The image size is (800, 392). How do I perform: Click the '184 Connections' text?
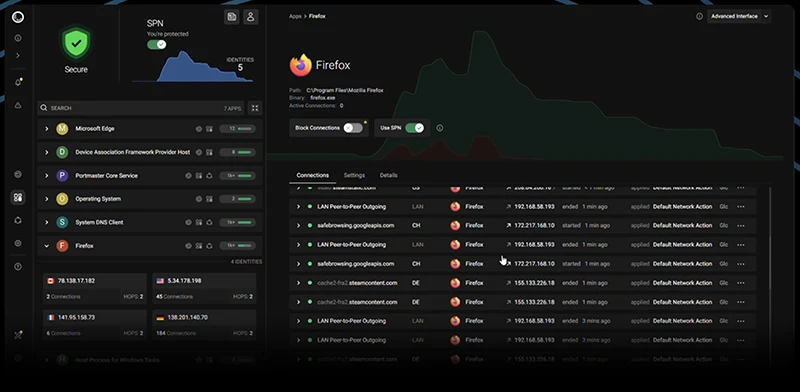[176, 333]
